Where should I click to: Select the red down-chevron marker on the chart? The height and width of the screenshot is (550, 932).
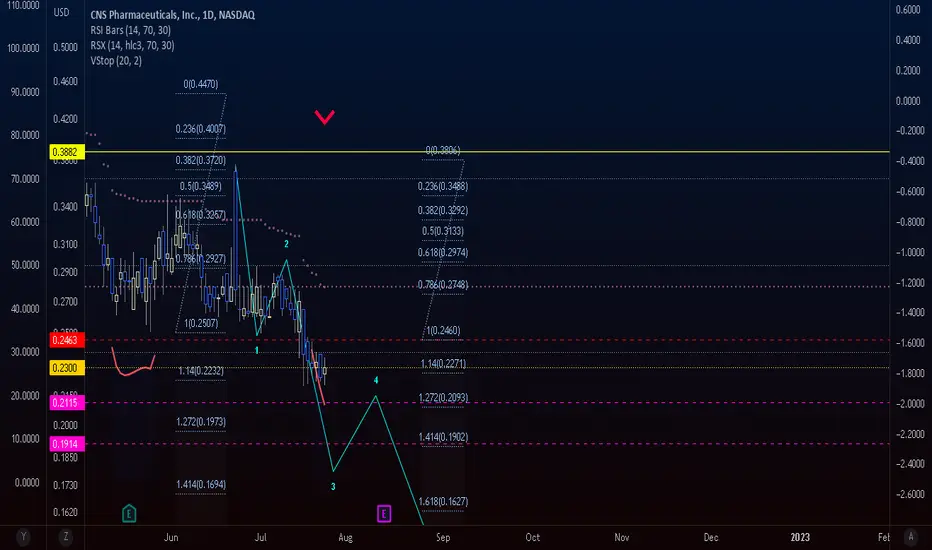pos(325,117)
